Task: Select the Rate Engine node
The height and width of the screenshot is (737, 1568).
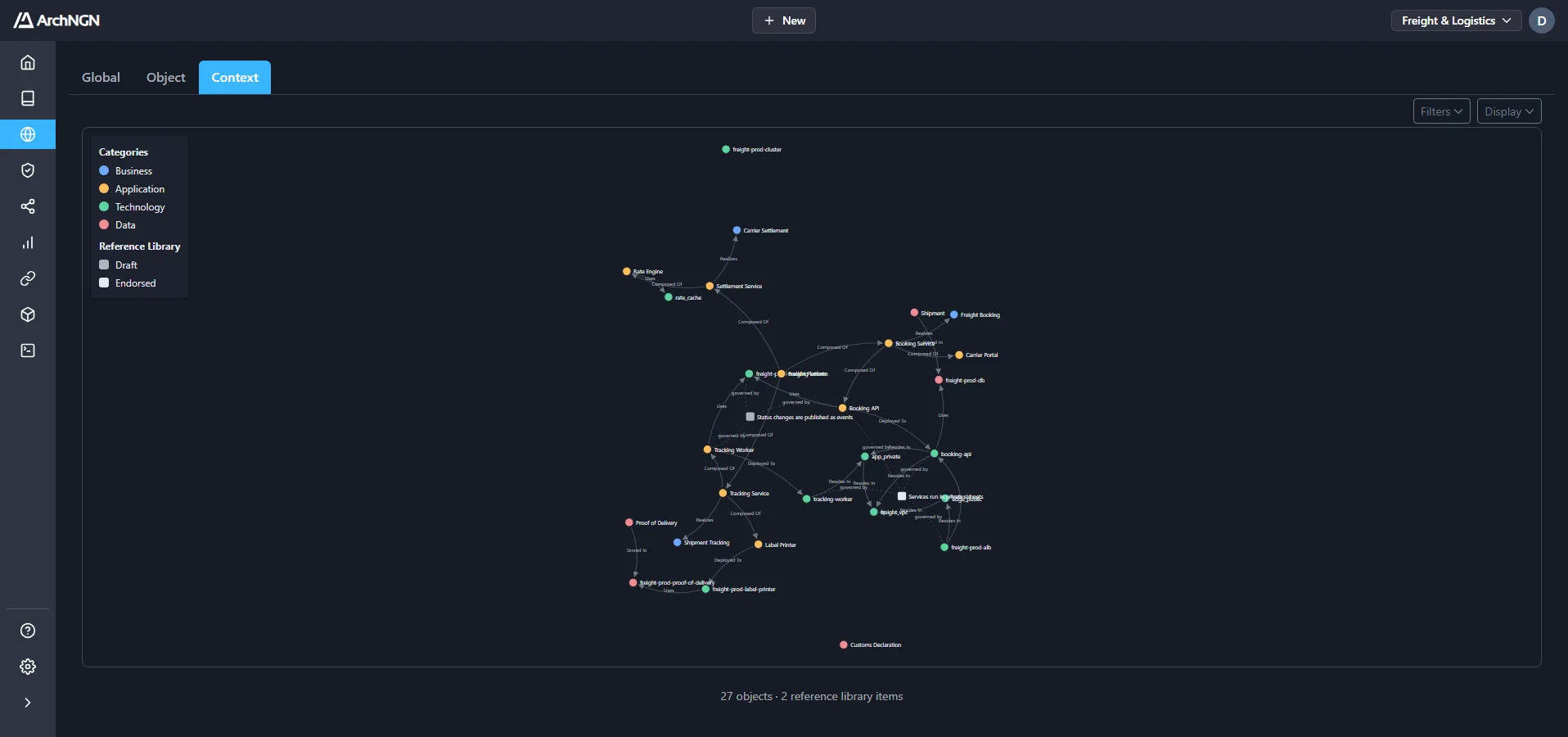Action: pyautogui.click(x=627, y=271)
